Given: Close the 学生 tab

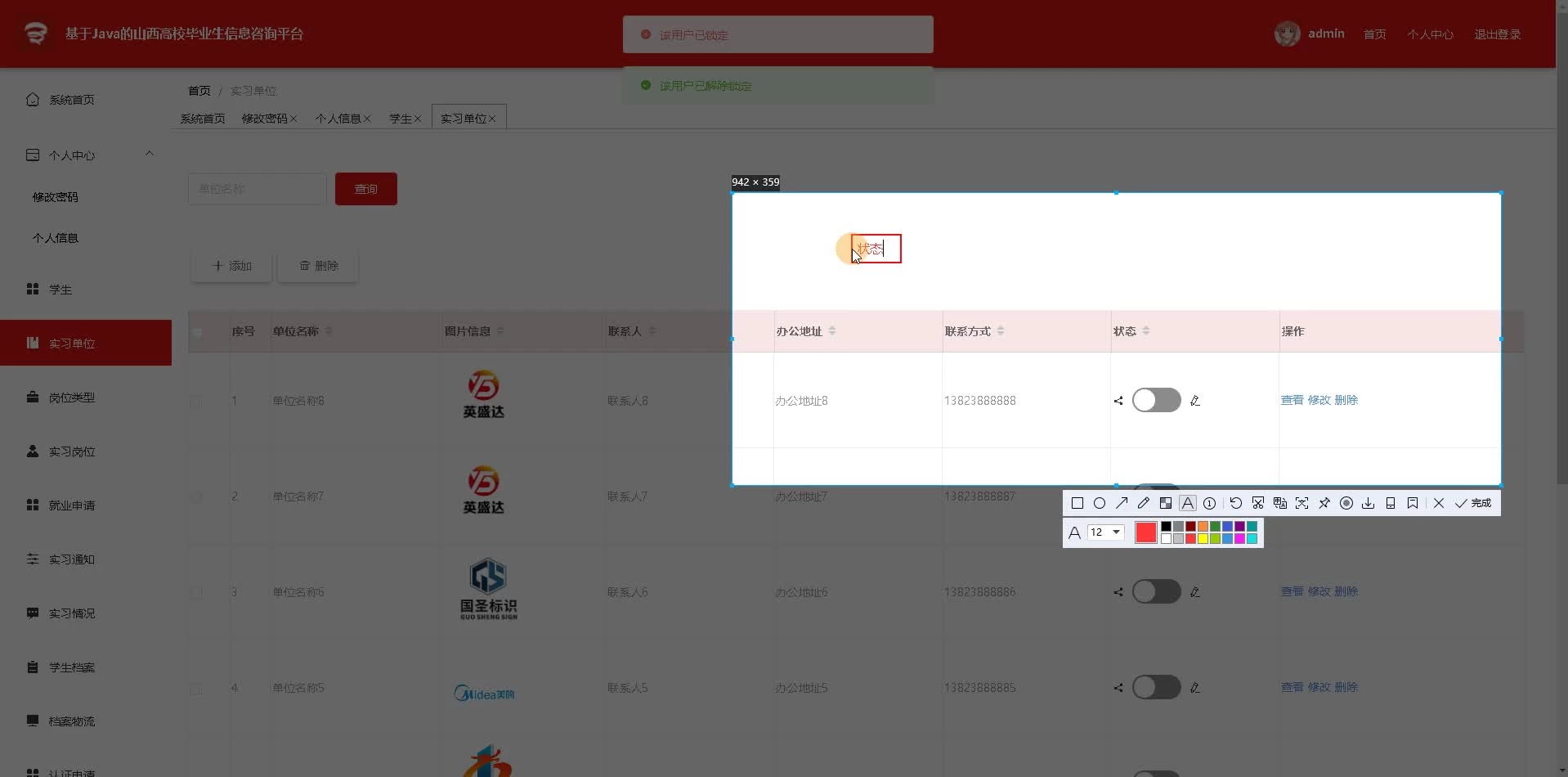Looking at the screenshot, I should coord(418,119).
